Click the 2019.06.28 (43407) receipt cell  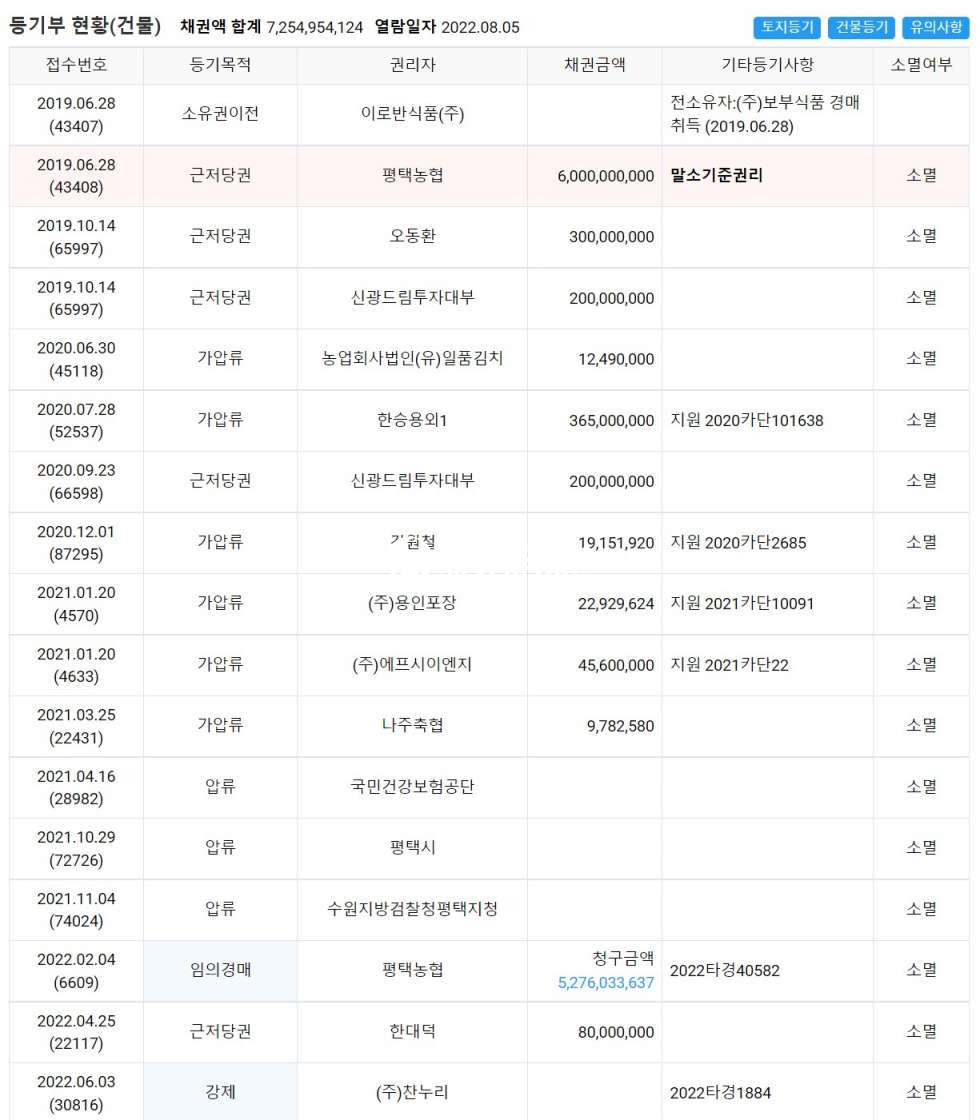click(76, 114)
